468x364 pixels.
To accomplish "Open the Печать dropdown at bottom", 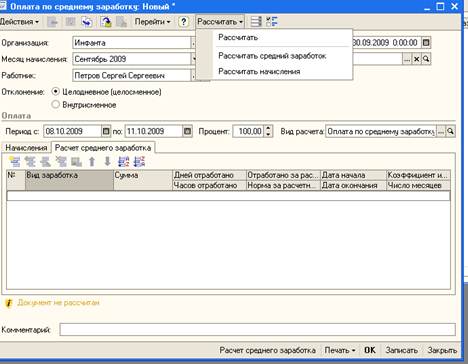I will tap(340, 350).
